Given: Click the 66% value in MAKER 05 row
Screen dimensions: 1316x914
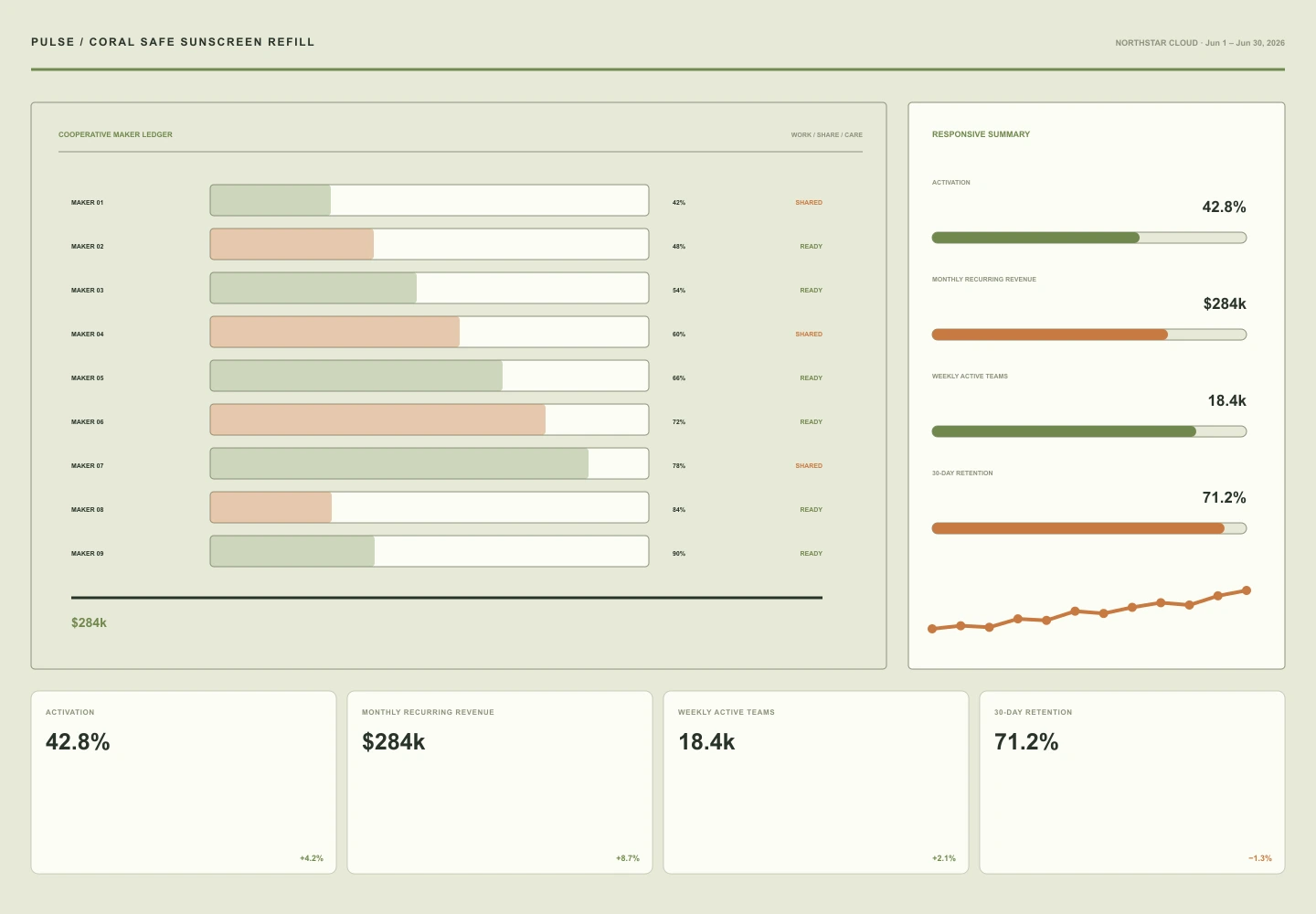Looking at the screenshot, I should click(679, 378).
